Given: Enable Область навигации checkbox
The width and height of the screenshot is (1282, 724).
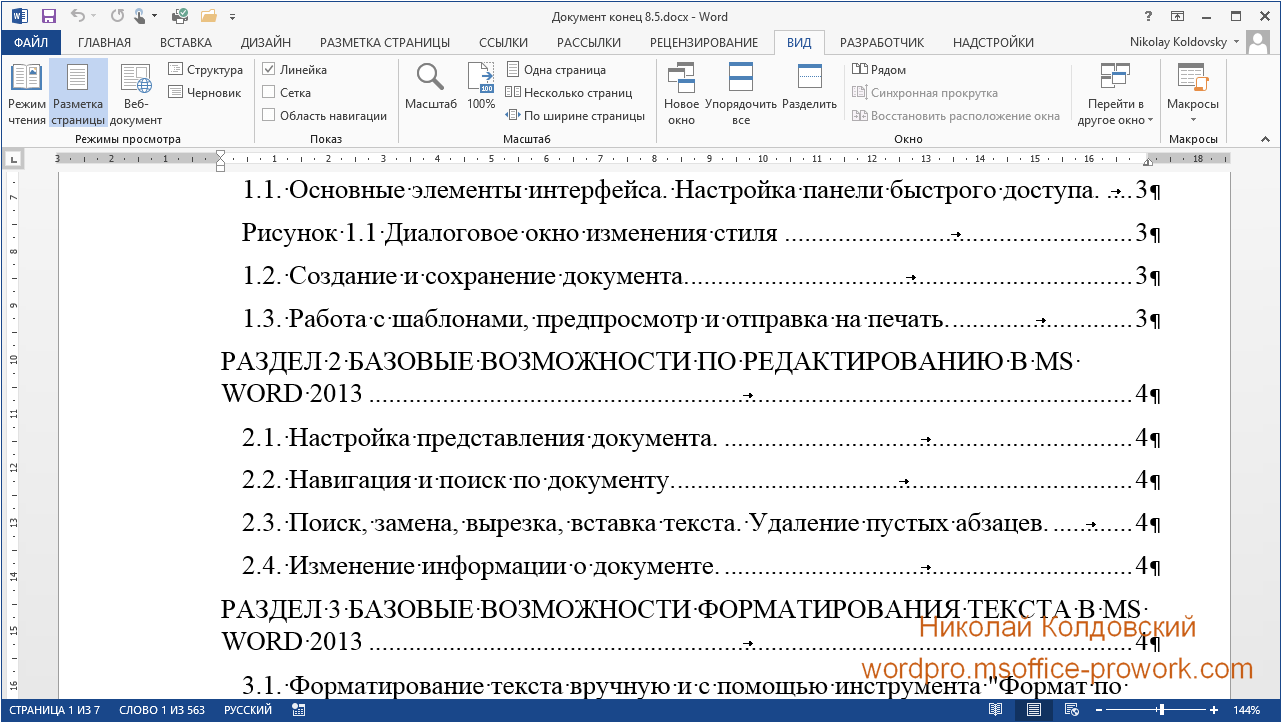Looking at the screenshot, I should click(268, 115).
